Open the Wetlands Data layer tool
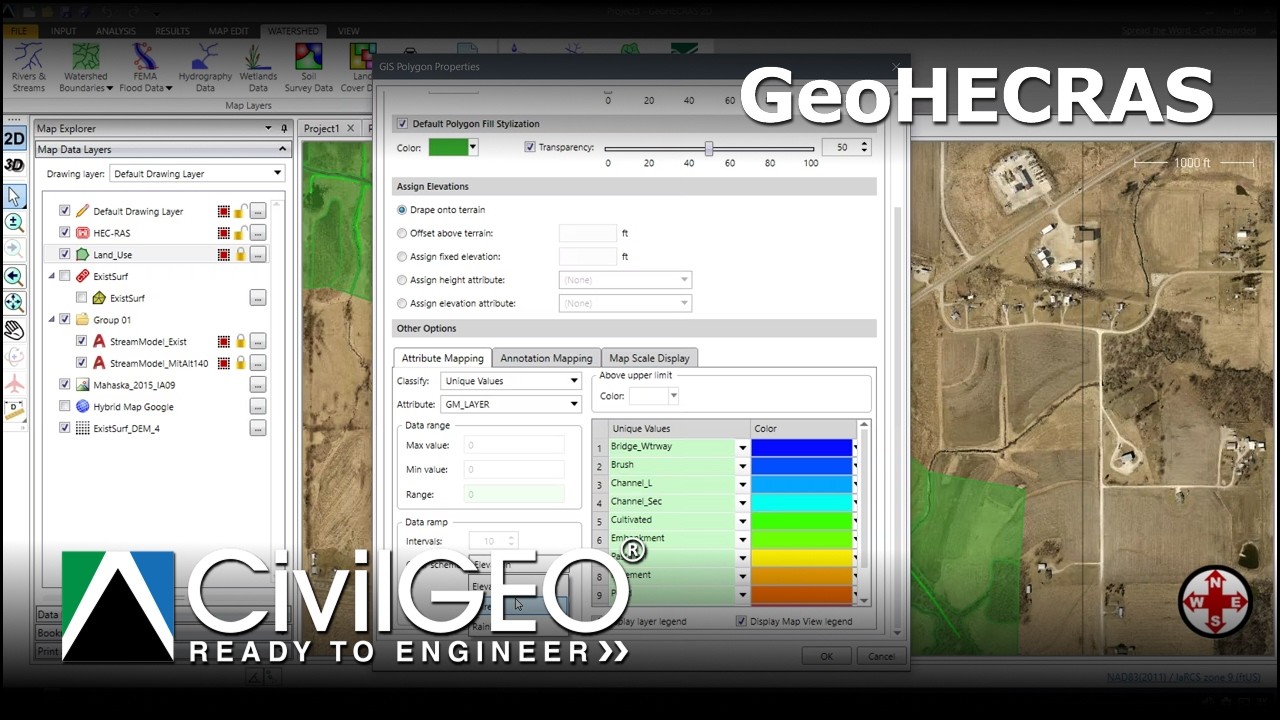This screenshot has height=720, width=1280. pos(258,68)
